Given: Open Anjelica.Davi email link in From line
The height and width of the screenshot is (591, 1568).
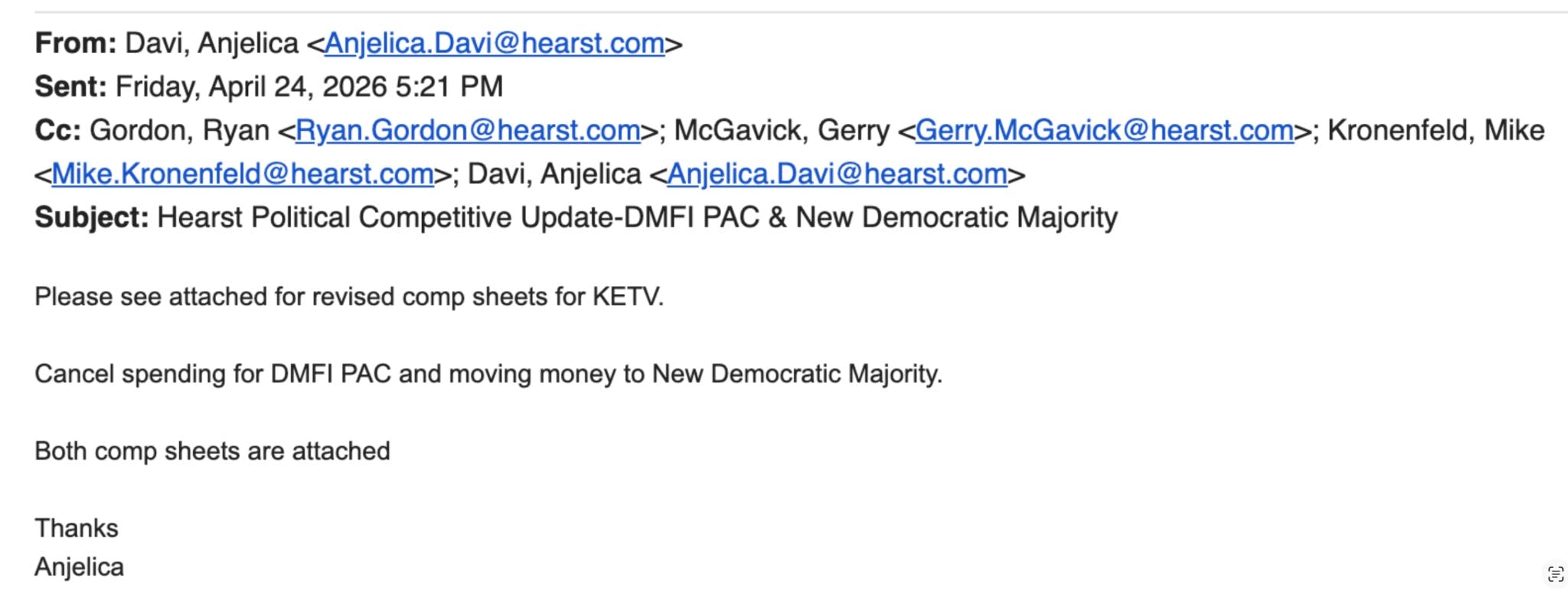Looking at the screenshot, I should [495, 44].
